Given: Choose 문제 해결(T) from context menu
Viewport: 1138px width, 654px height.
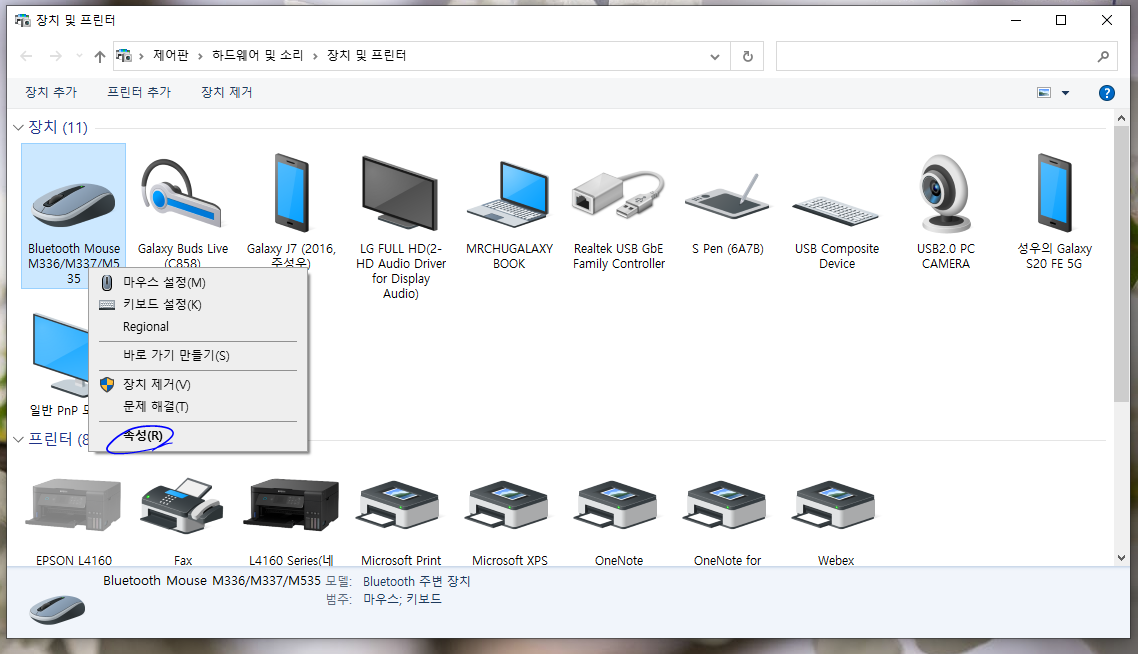Looking at the screenshot, I should click(198, 406).
